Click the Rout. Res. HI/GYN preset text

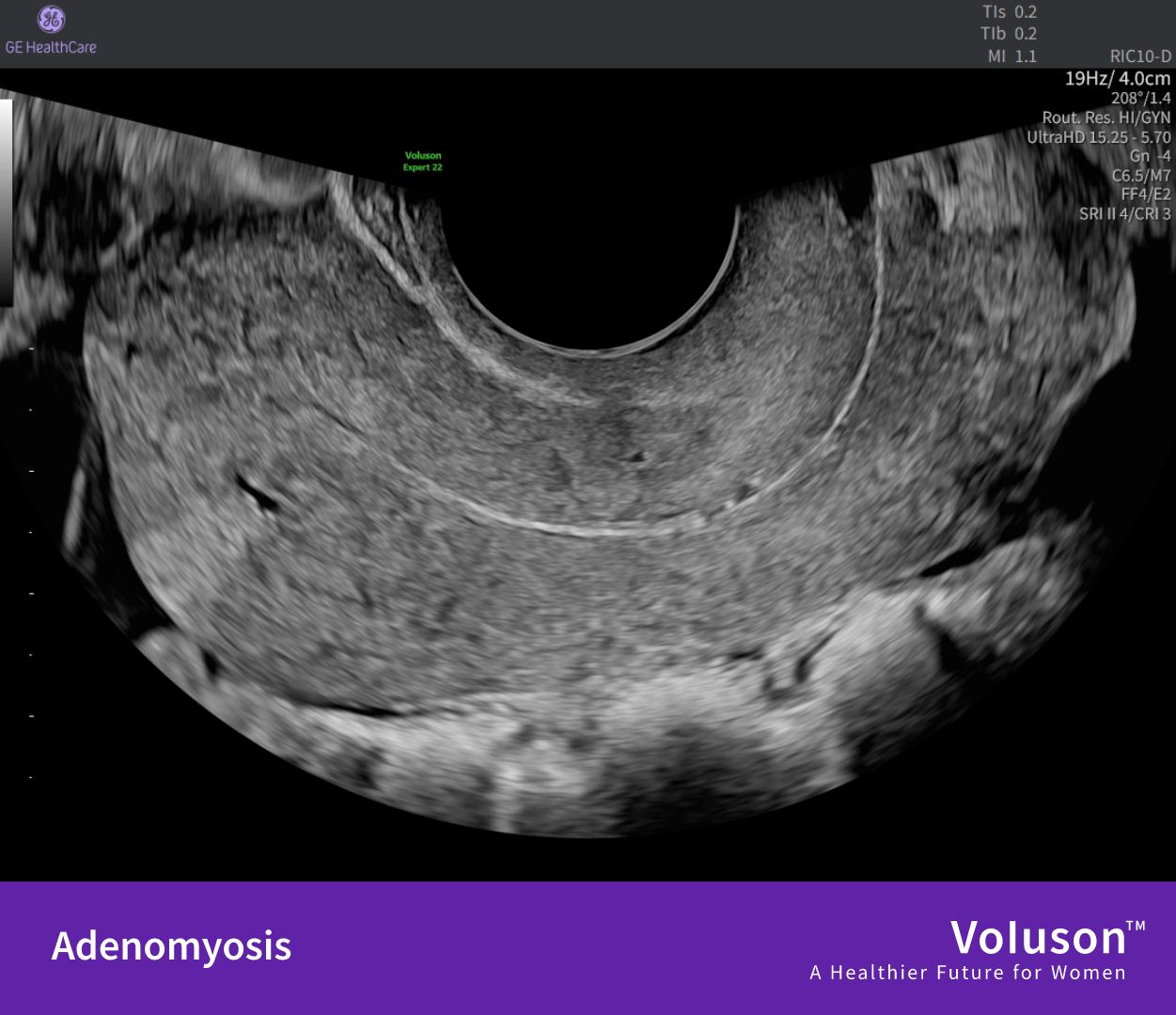(x=1105, y=117)
